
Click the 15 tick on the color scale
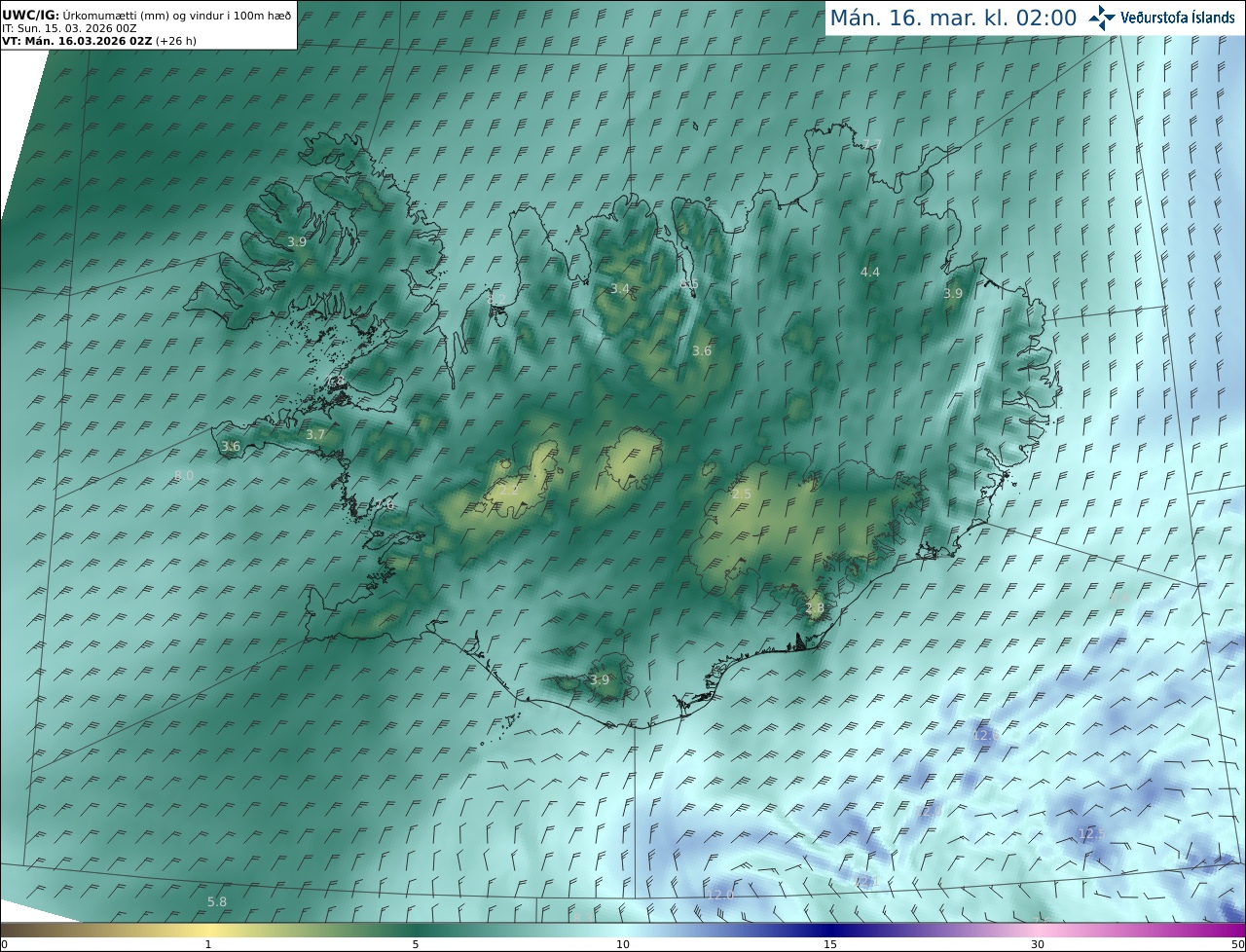[830, 944]
